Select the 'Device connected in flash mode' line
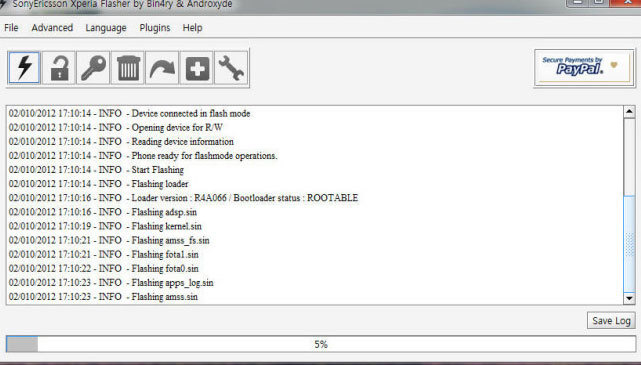641x365 pixels. point(130,114)
